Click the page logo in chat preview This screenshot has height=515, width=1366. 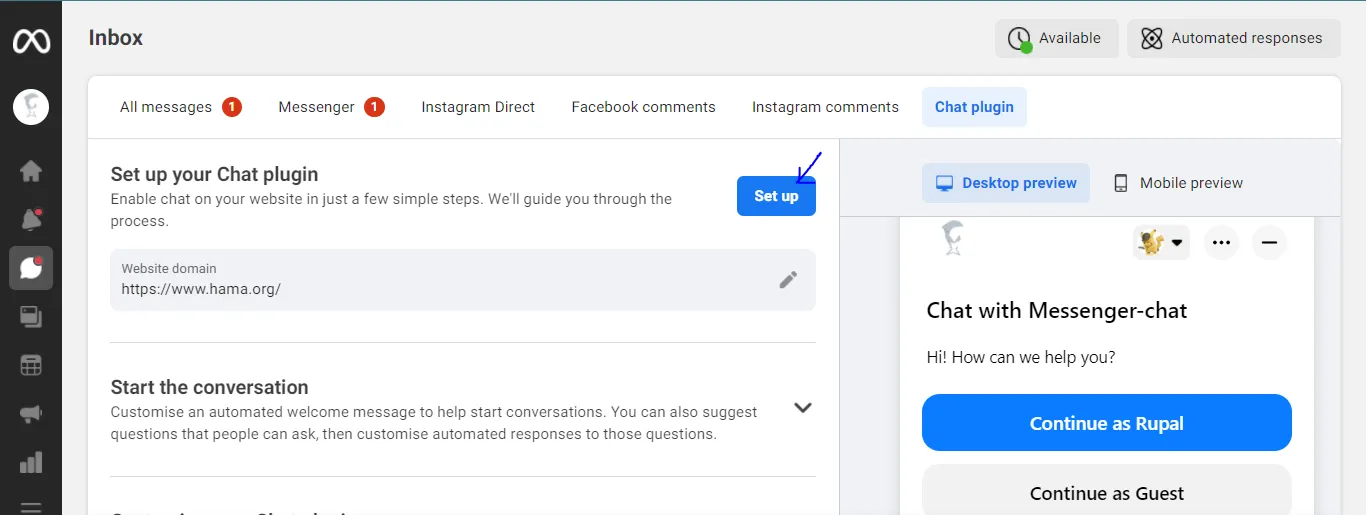(953, 239)
